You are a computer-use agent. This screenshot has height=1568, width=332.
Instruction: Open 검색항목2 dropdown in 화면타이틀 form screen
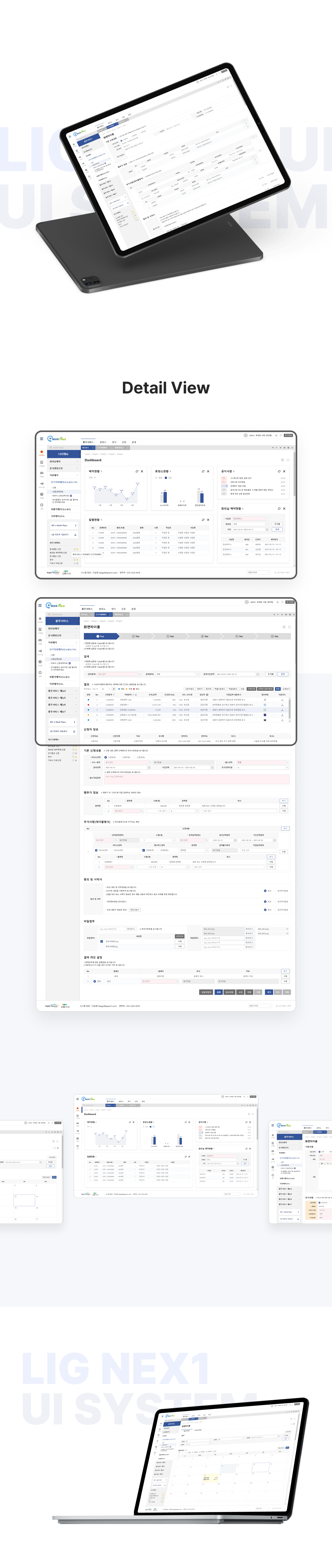tap(177, 674)
